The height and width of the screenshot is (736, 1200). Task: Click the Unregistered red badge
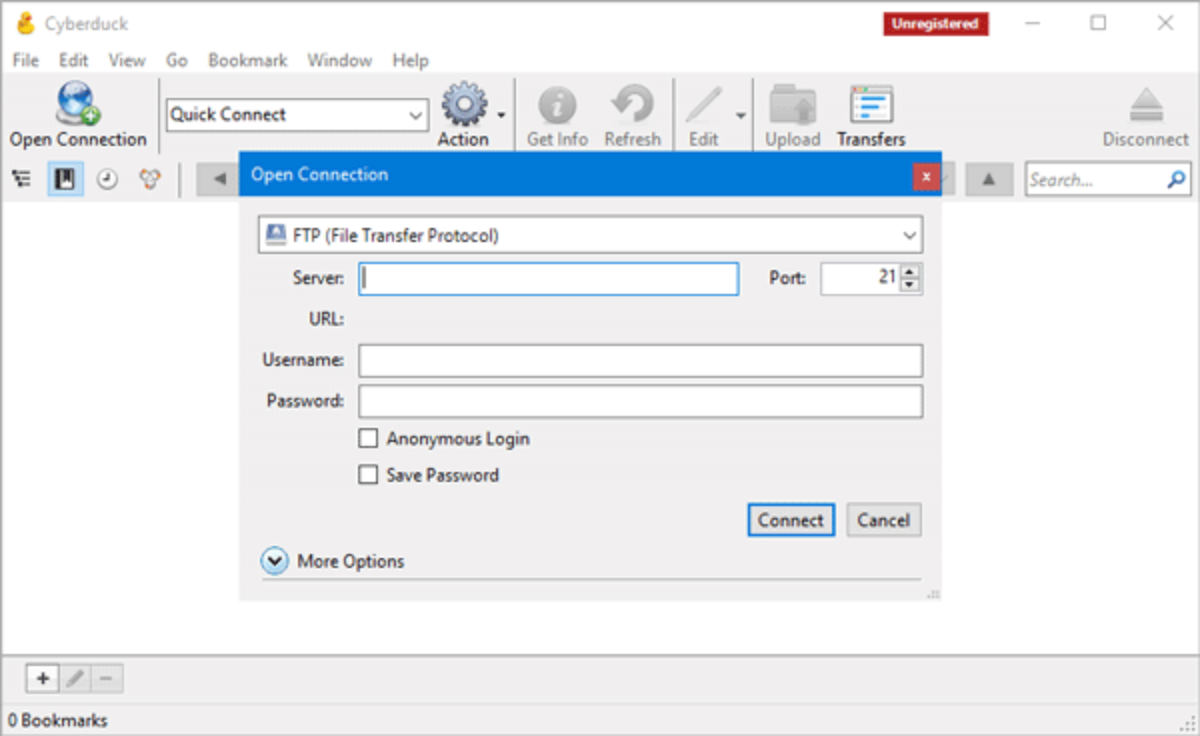(936, 25)
